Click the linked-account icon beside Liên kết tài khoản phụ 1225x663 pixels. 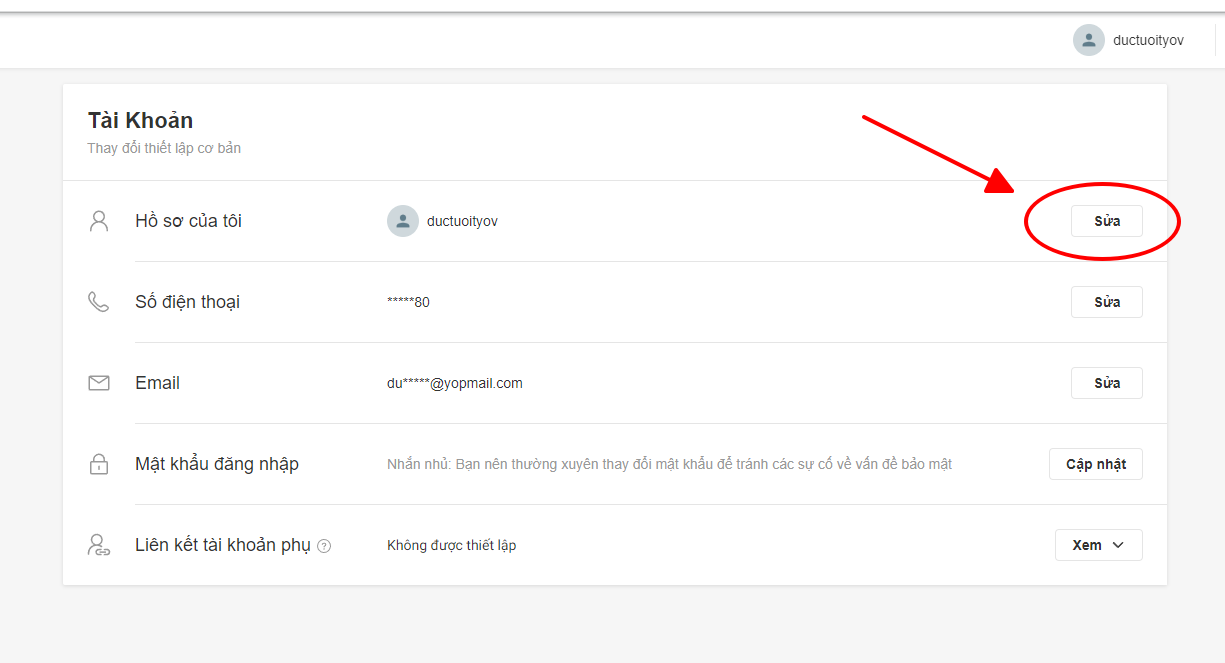click(99, 545)
